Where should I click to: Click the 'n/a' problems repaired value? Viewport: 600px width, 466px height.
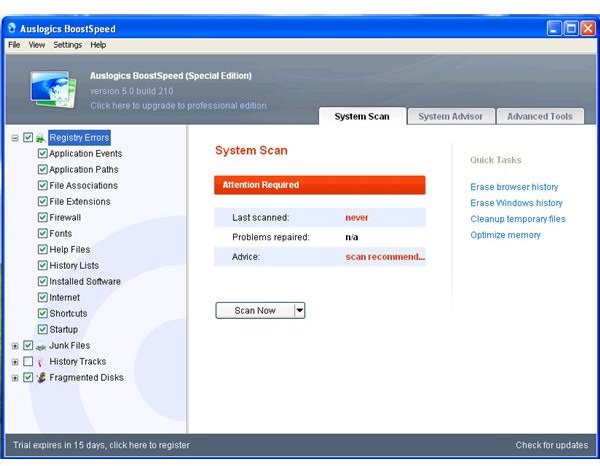pos(352,237)
